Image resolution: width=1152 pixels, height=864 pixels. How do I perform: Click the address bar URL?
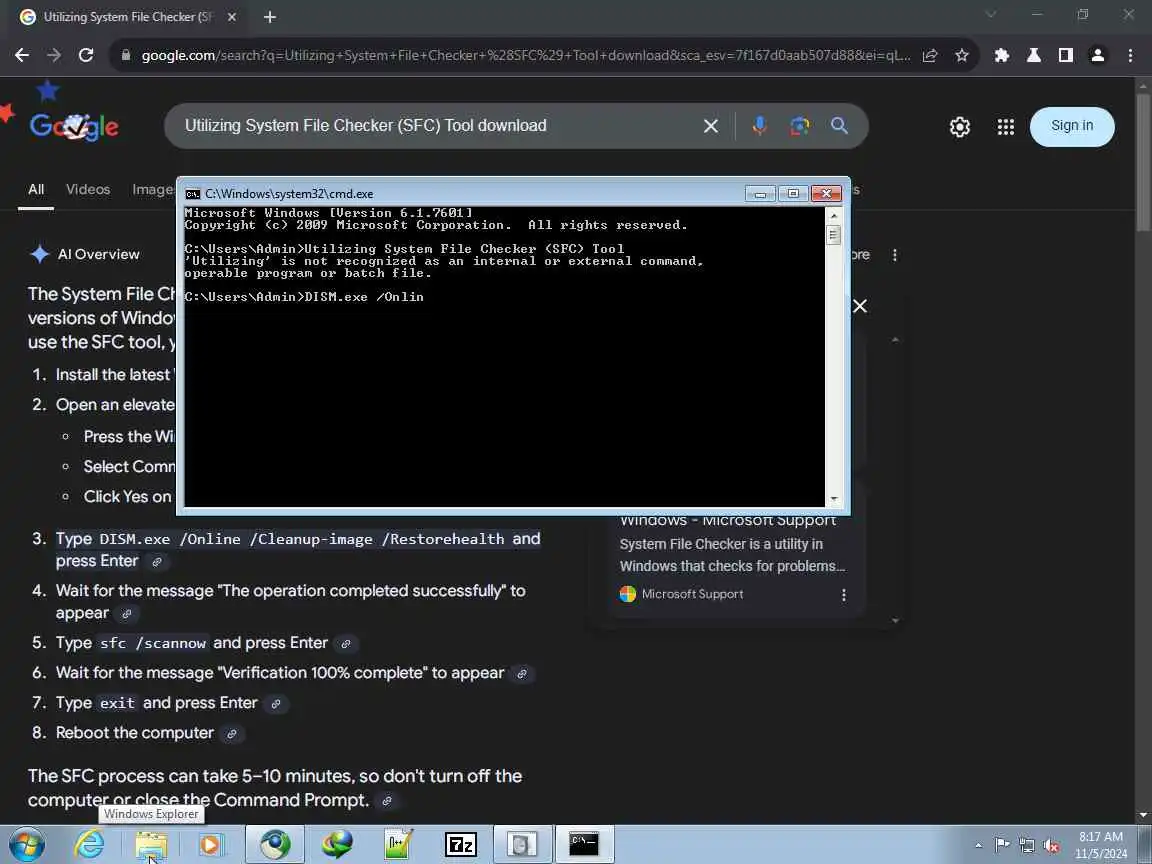click(x=525, y=55)
